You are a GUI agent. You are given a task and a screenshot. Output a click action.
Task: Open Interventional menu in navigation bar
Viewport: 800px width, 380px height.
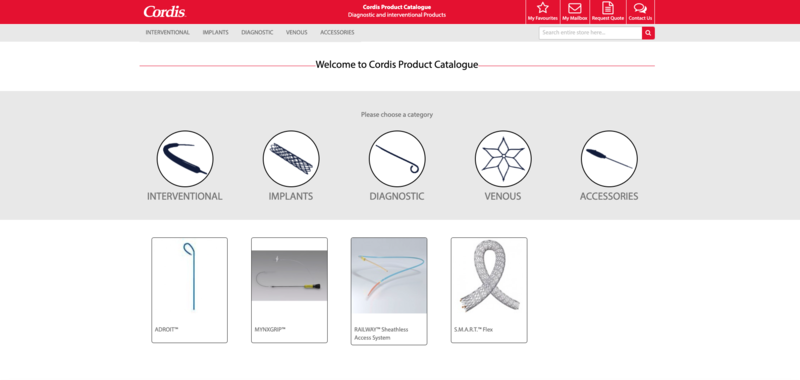click(x=167, y=33)
